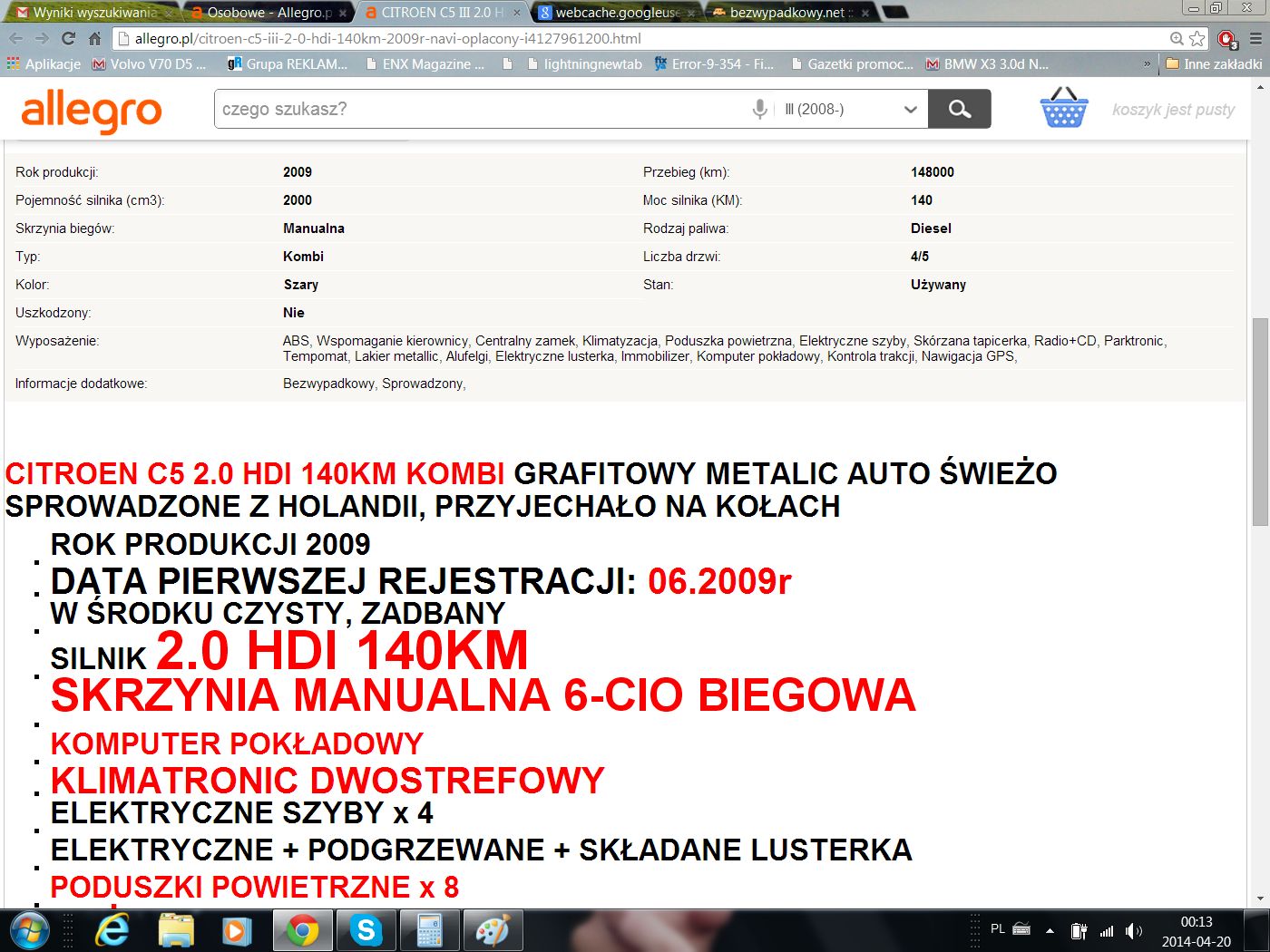Show more bookmarks with the chevron
The width and height of the screenshot is (1270, 952).
1147,64
